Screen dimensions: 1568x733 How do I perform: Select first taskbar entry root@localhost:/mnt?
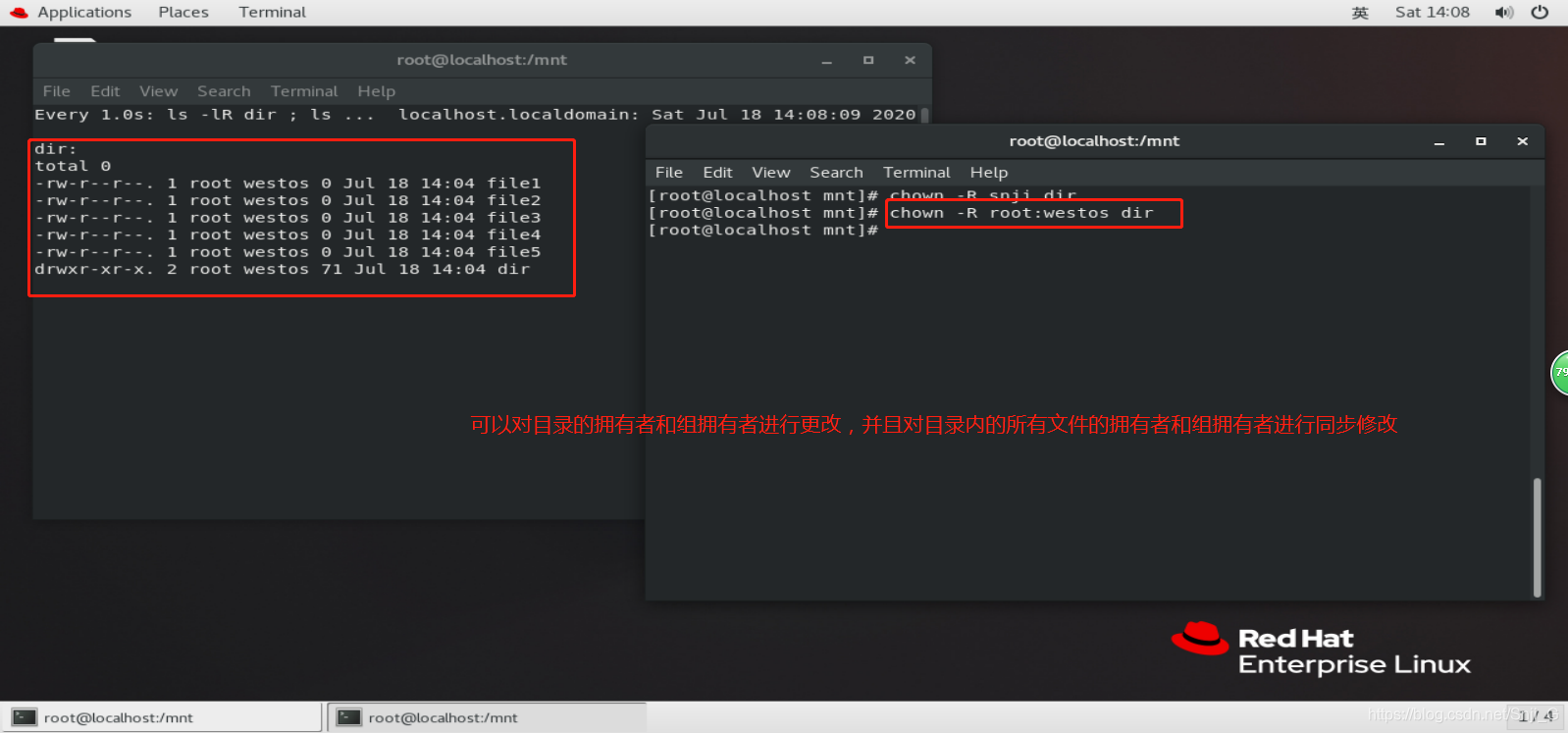point(161,717)
